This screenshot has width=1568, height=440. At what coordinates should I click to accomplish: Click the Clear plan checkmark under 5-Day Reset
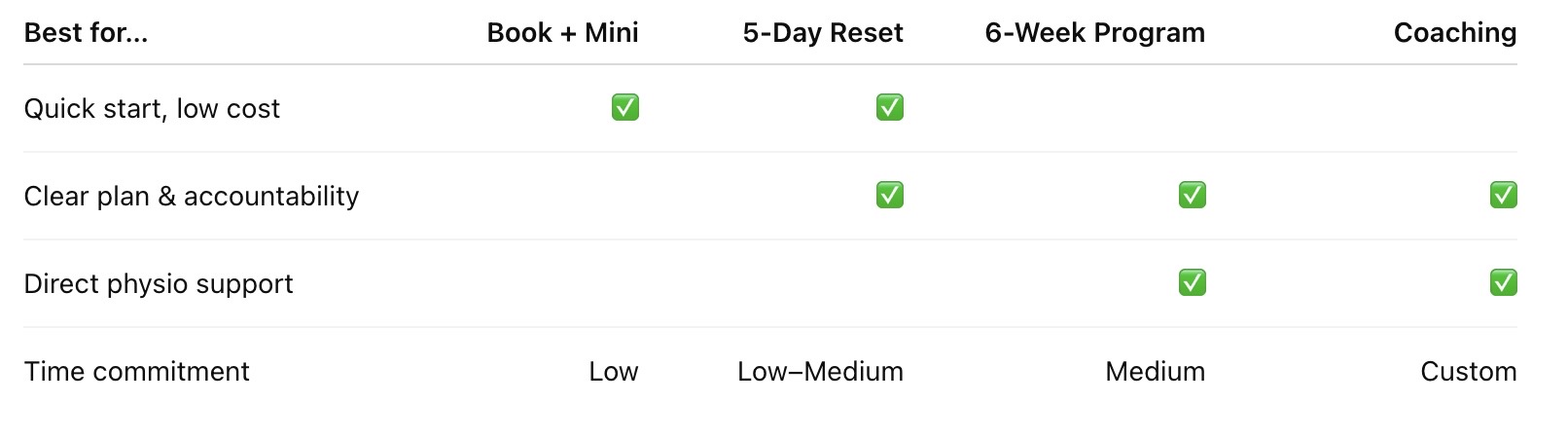click(x=889, y=195)
